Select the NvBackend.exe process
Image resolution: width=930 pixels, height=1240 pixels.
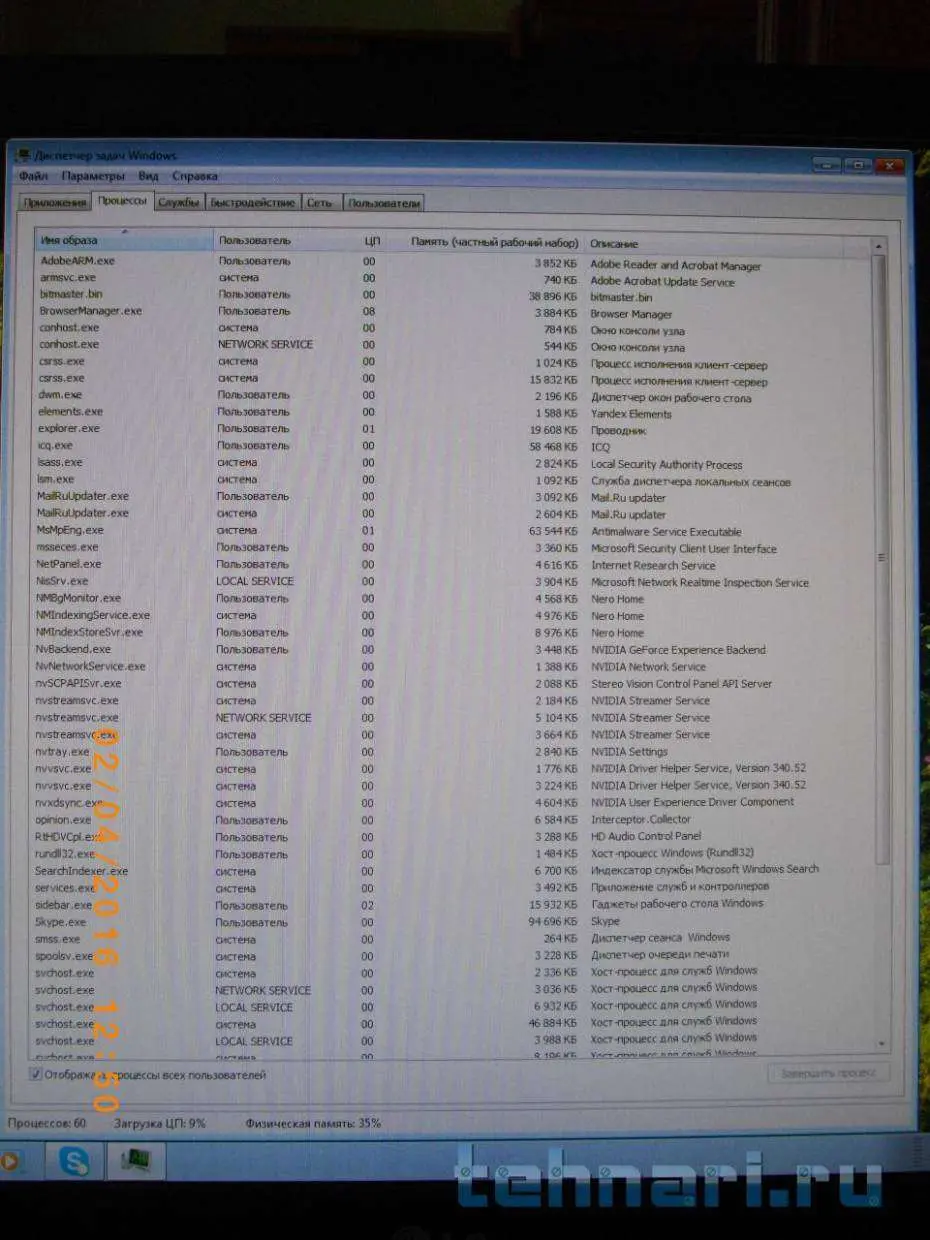tap(453, 649)
